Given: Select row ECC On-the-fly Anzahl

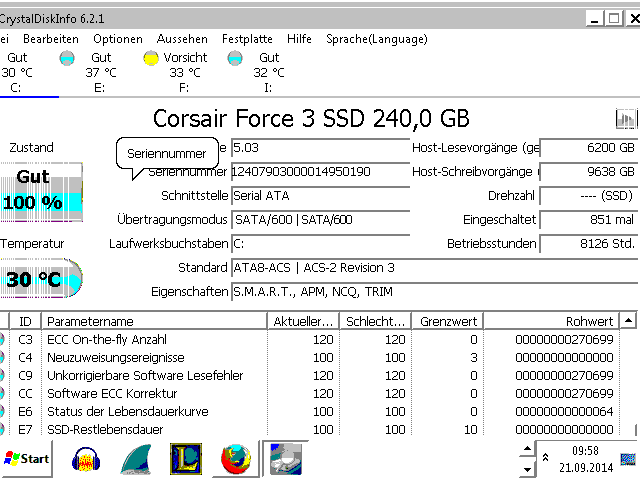Looking at the screenshot, I should tap(309, 340).
